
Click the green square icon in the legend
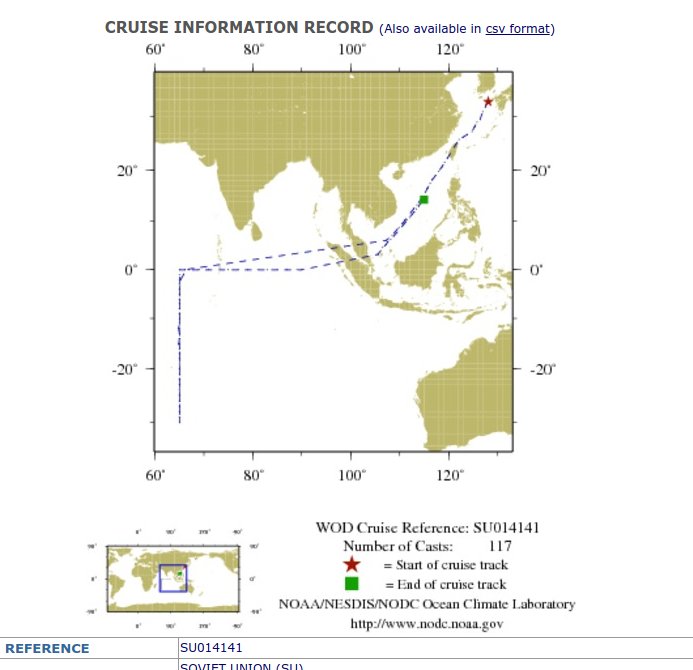point(351,584)
